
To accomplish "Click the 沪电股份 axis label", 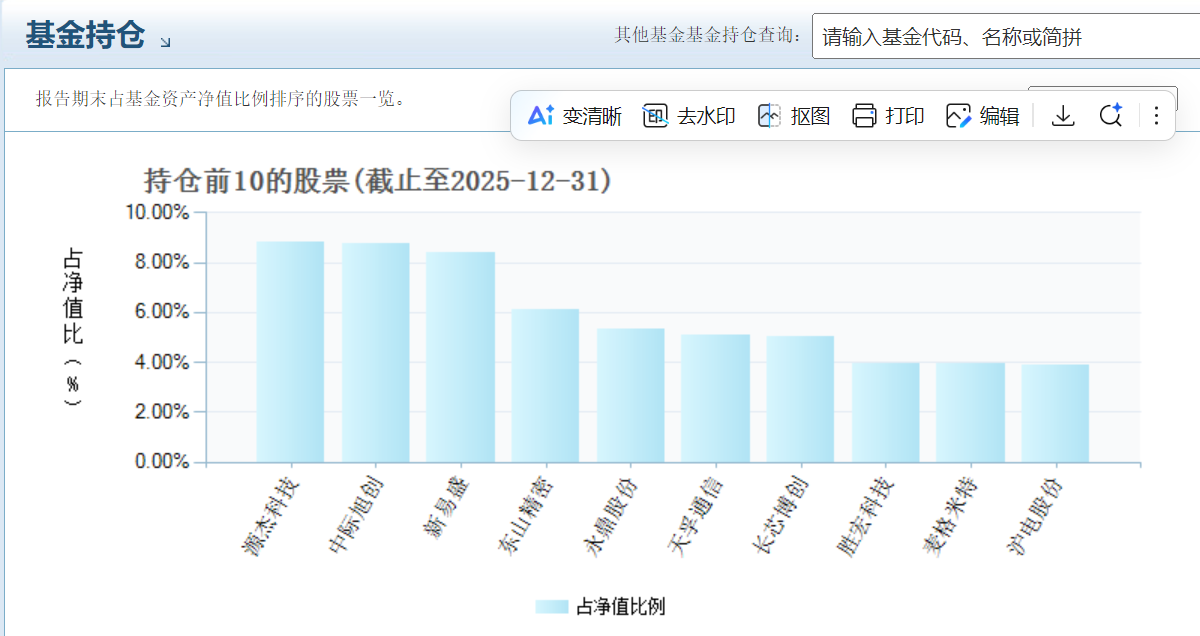I will pos(1035,516).
